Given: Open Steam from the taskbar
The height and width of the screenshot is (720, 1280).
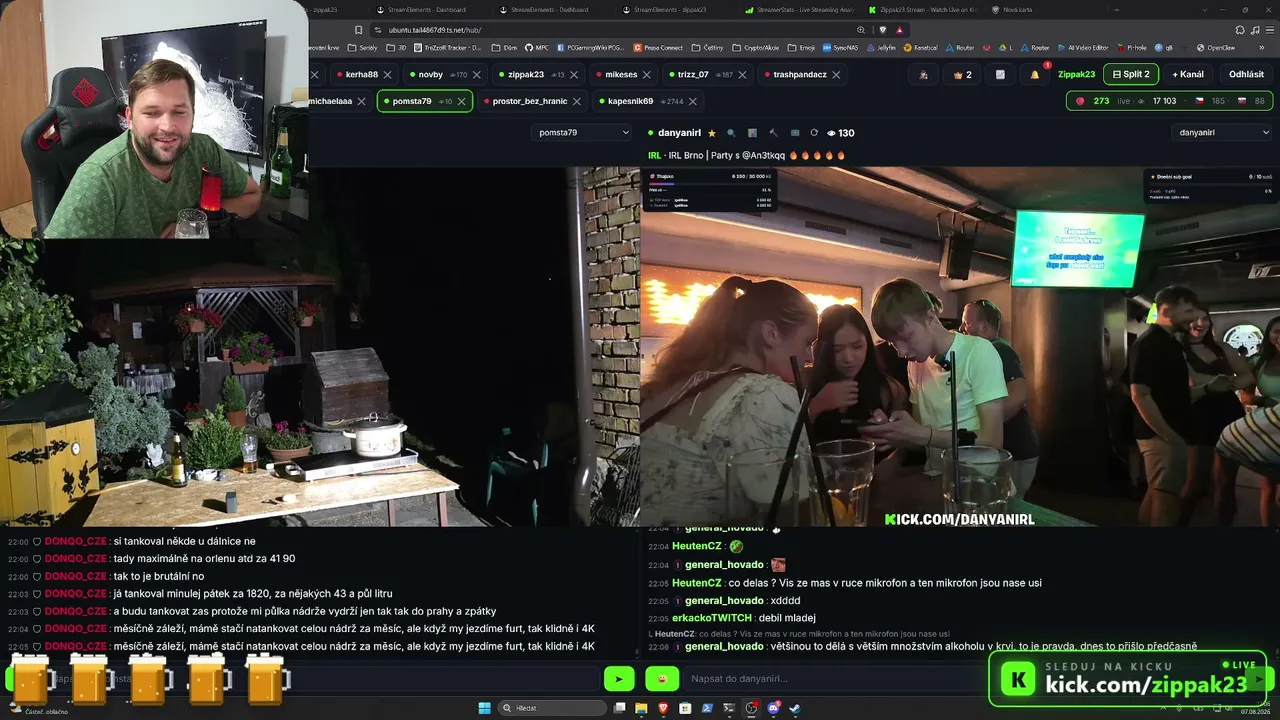Looking at the screenshot, I should (795, 708).
